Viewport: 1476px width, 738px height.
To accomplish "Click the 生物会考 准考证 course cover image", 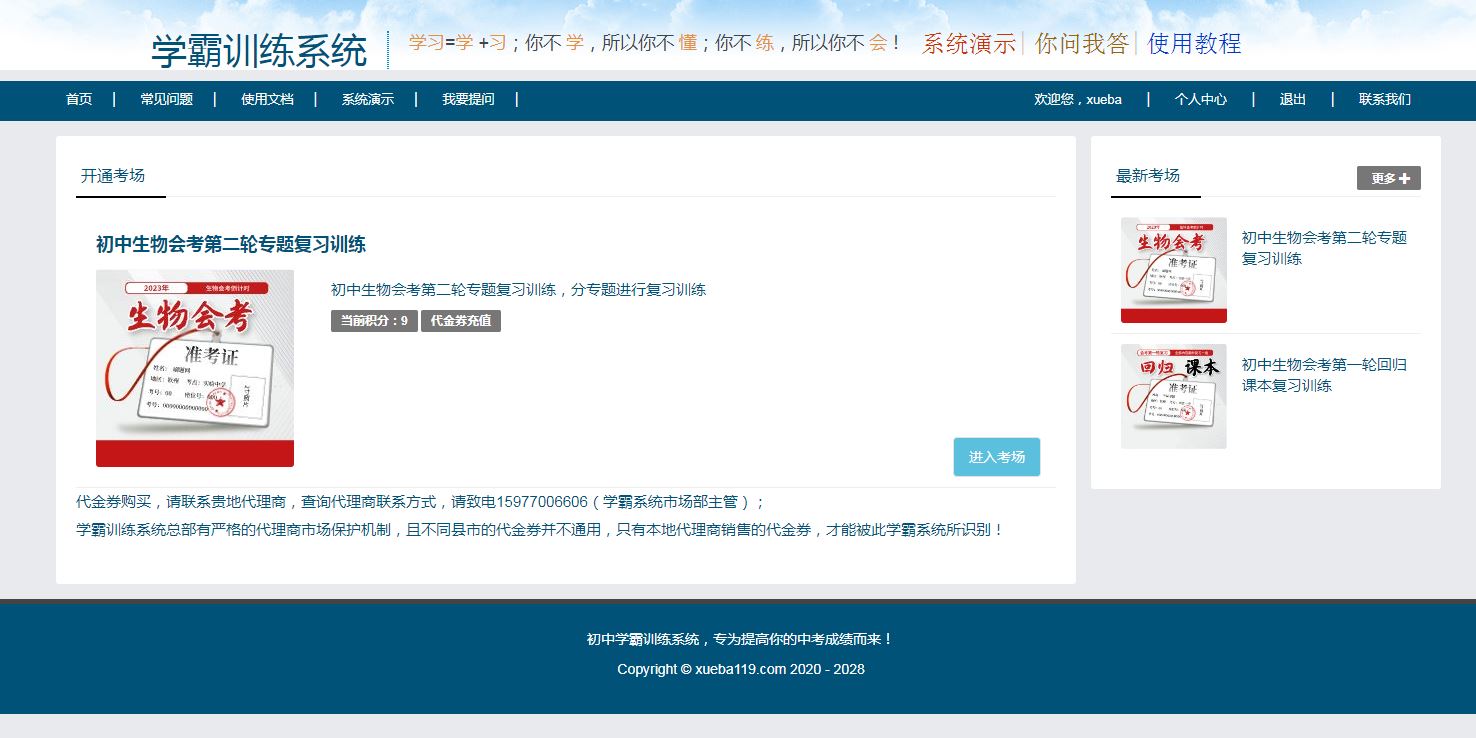I will (x=194, y=367).
